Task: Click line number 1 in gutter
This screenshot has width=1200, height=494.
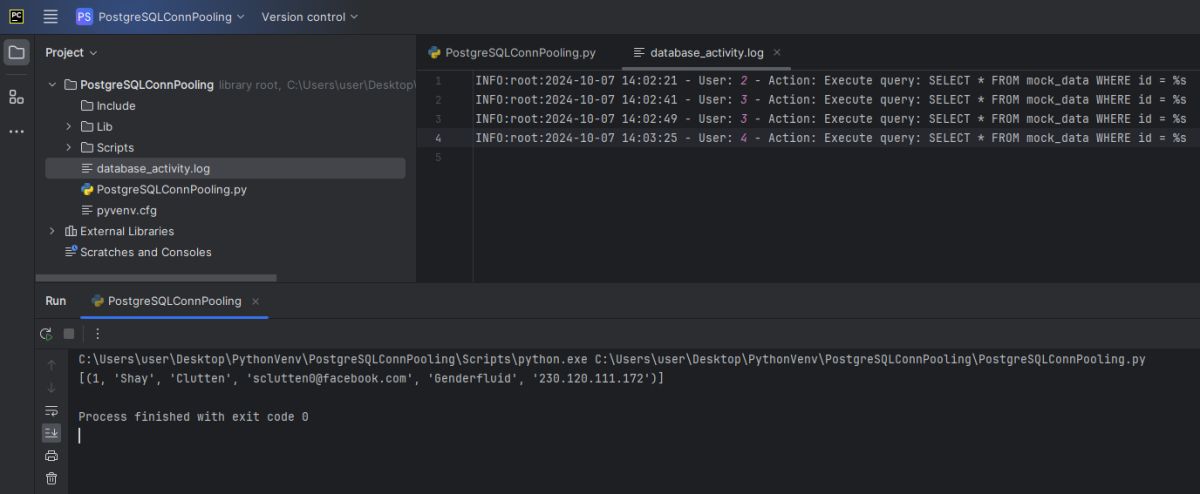Action: (438, 80)
